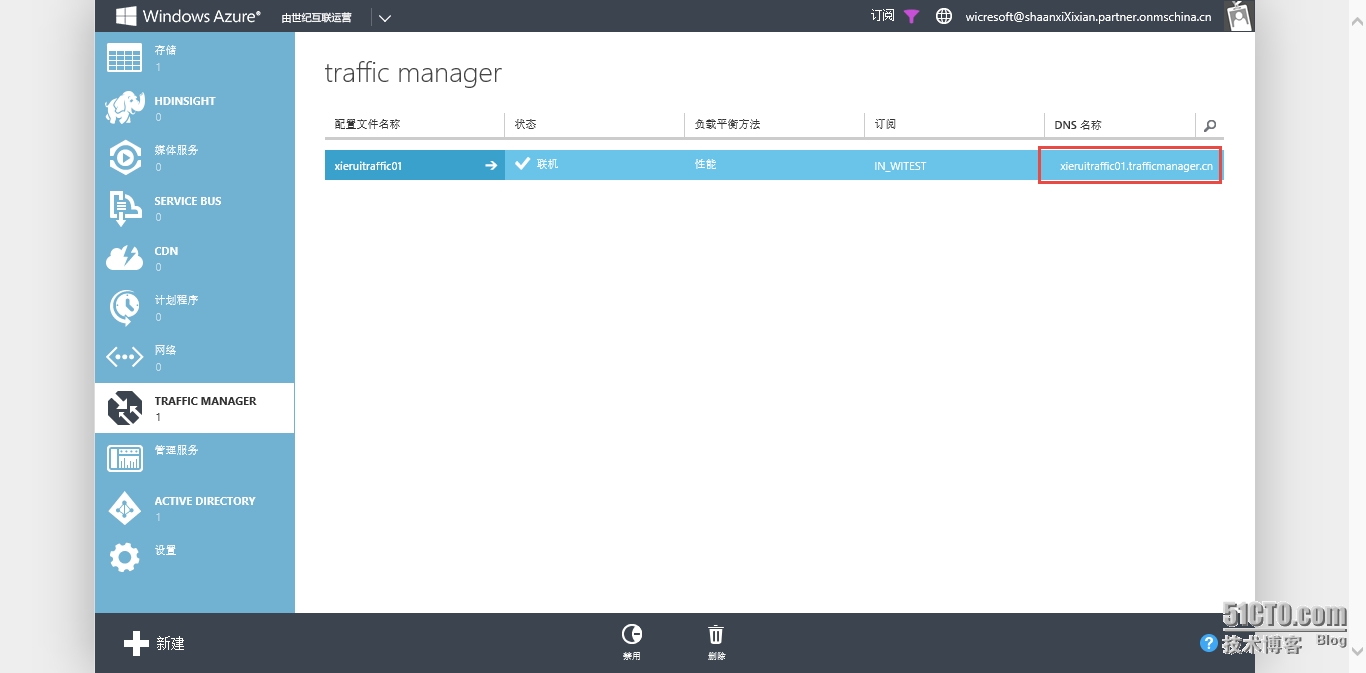Select the xieruitraffic01 profile name cell

click(x=415, y=165)
